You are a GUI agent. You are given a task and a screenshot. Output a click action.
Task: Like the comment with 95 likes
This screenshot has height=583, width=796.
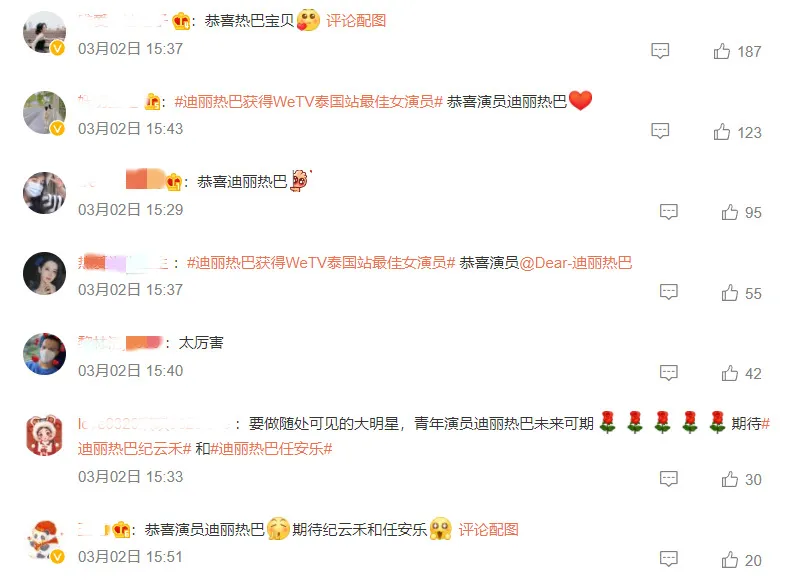729,212
